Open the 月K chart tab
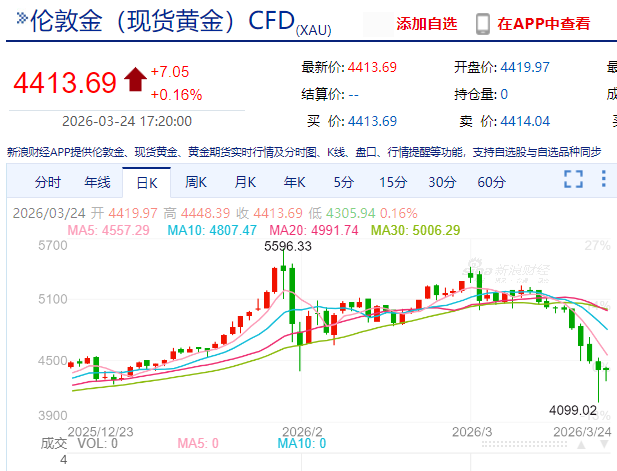Viewport: 617px width, 471px height. pyautogui.click(x=245, y=182)
